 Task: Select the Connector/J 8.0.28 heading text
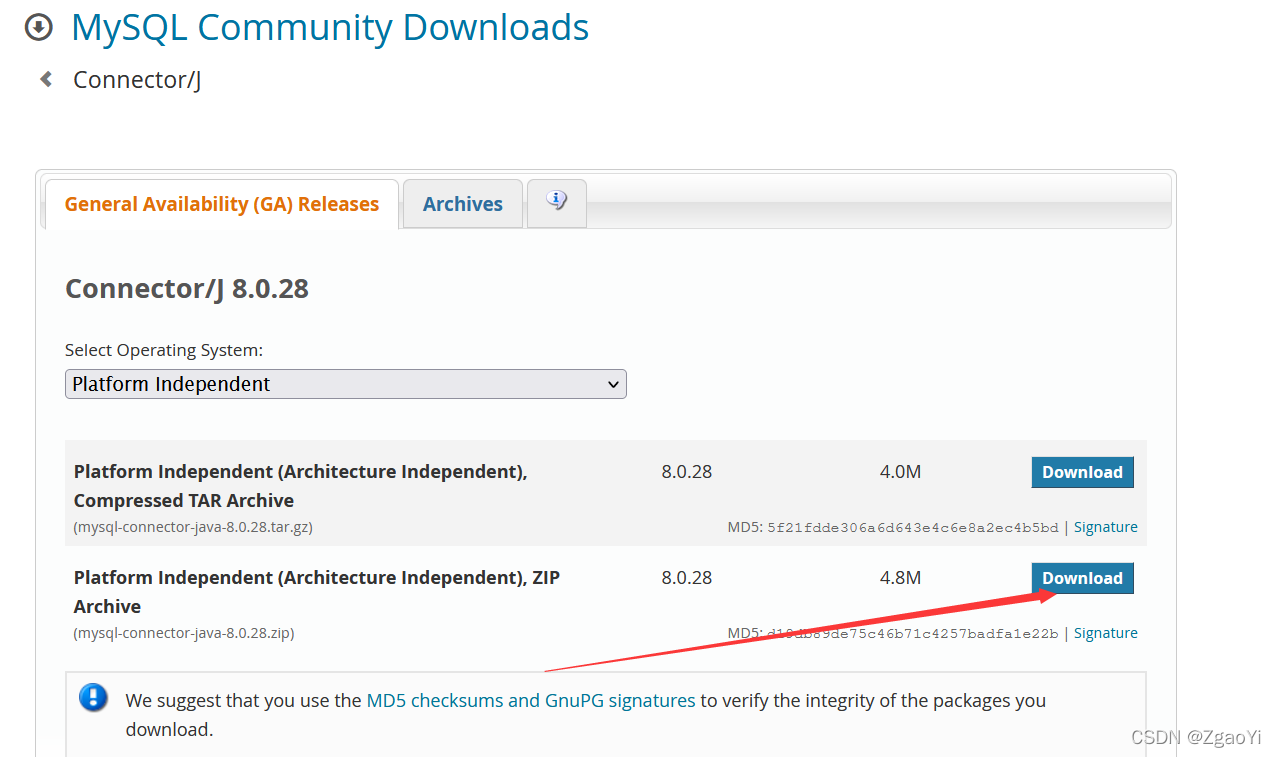pos(187,289)
